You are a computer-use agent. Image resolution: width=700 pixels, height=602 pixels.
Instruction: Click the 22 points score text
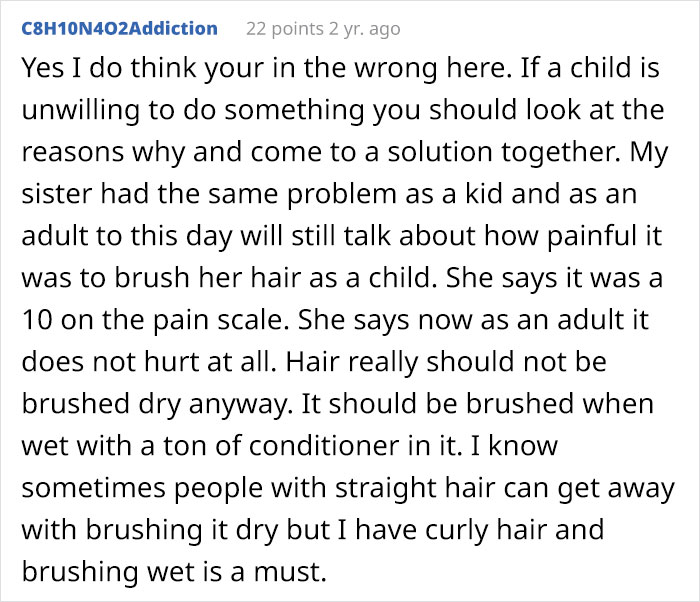coord(285,29)
